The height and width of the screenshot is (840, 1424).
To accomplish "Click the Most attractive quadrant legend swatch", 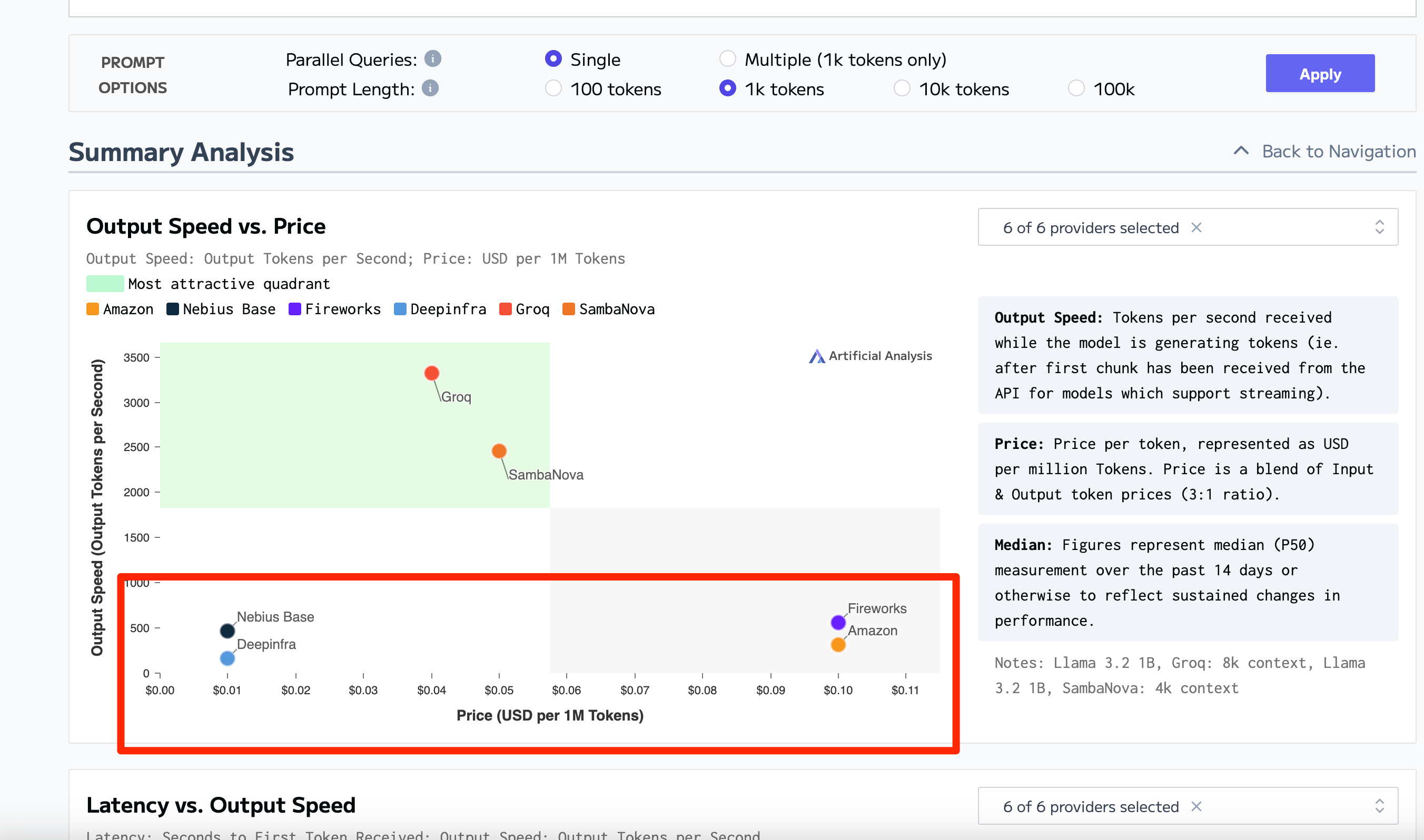I will pos(105,284).
